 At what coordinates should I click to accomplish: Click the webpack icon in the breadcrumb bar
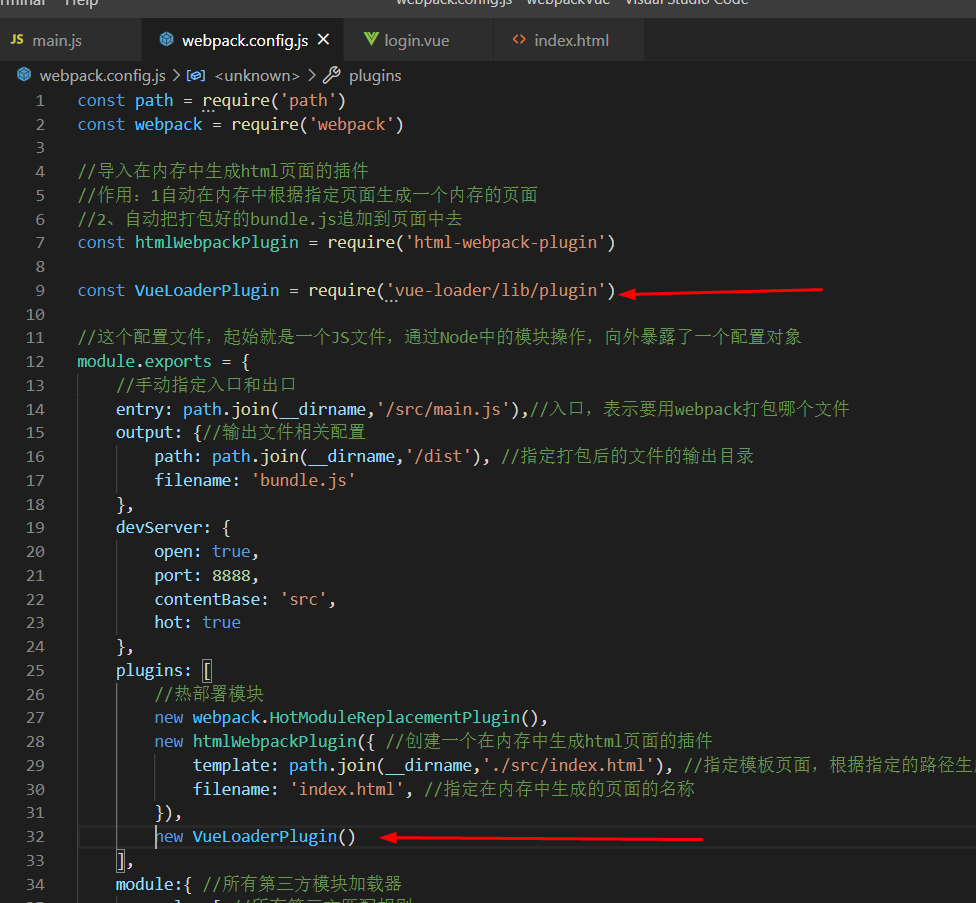24,74
